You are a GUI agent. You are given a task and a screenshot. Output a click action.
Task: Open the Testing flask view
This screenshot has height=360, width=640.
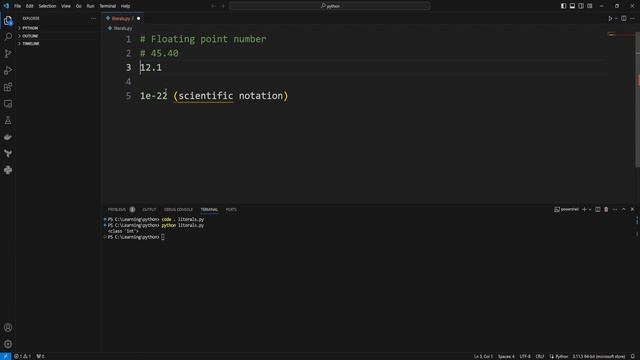coord(8,120)
